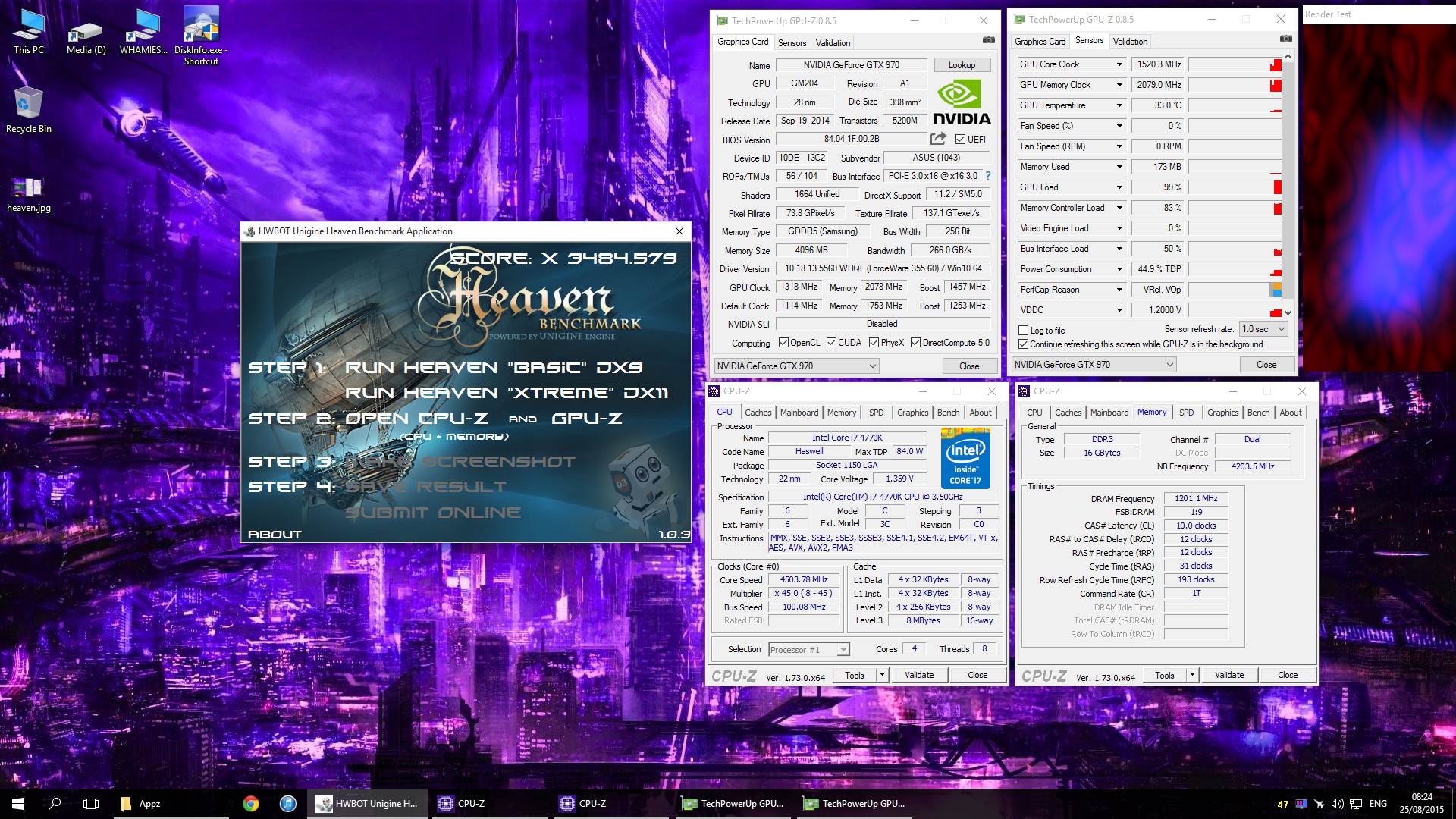Open Mainboard tab in left CPU-Z
1456x819 pixels.
(x=799, y=413)
